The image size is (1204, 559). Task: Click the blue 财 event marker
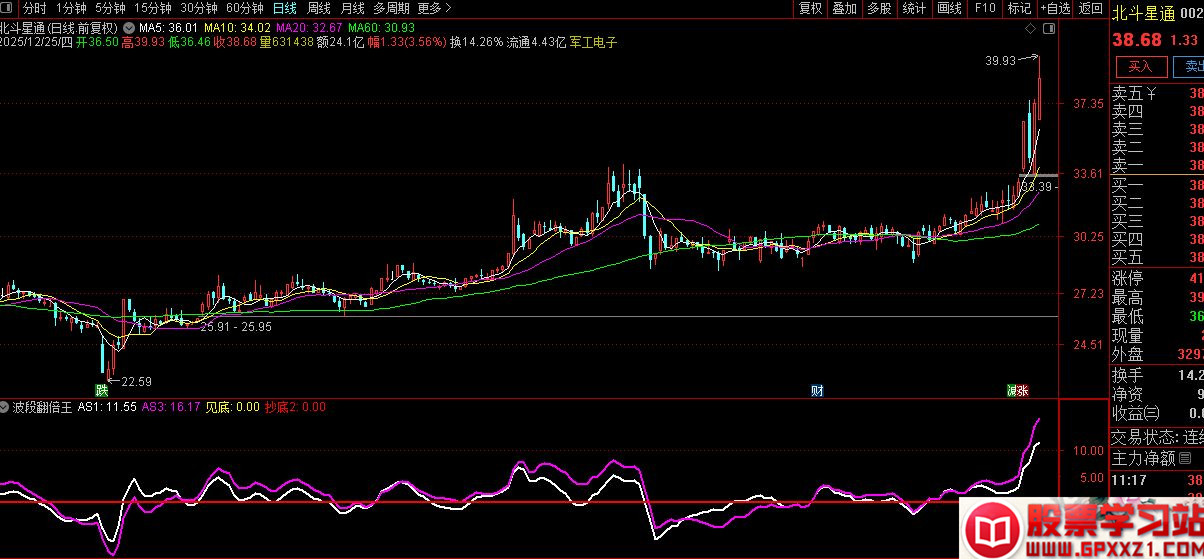tap(817, 390)
